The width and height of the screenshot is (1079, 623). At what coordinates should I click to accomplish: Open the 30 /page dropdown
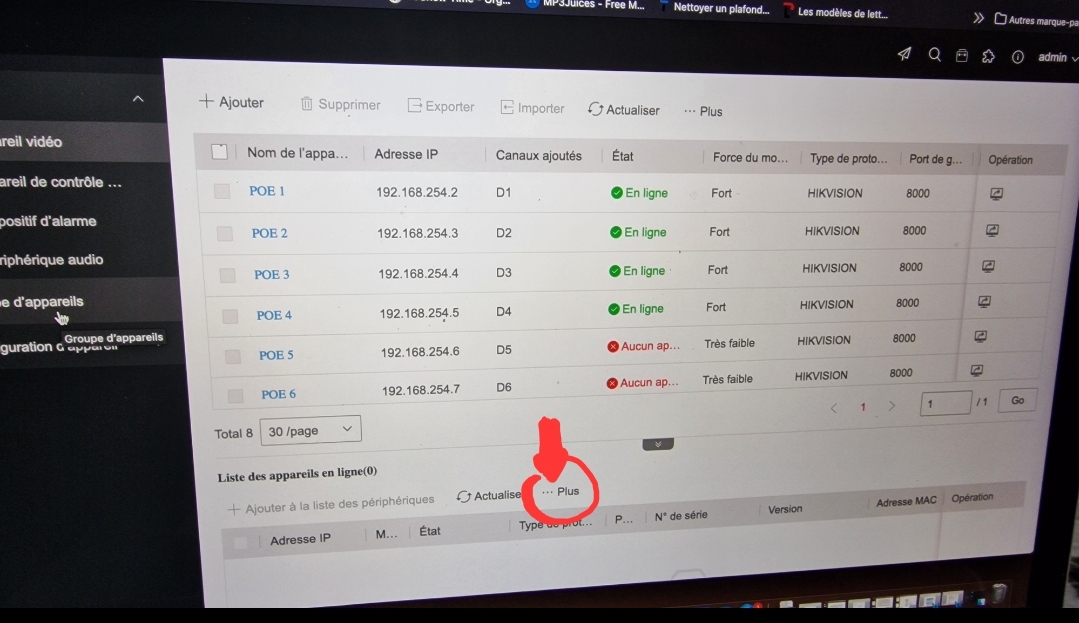coord(310,430)
